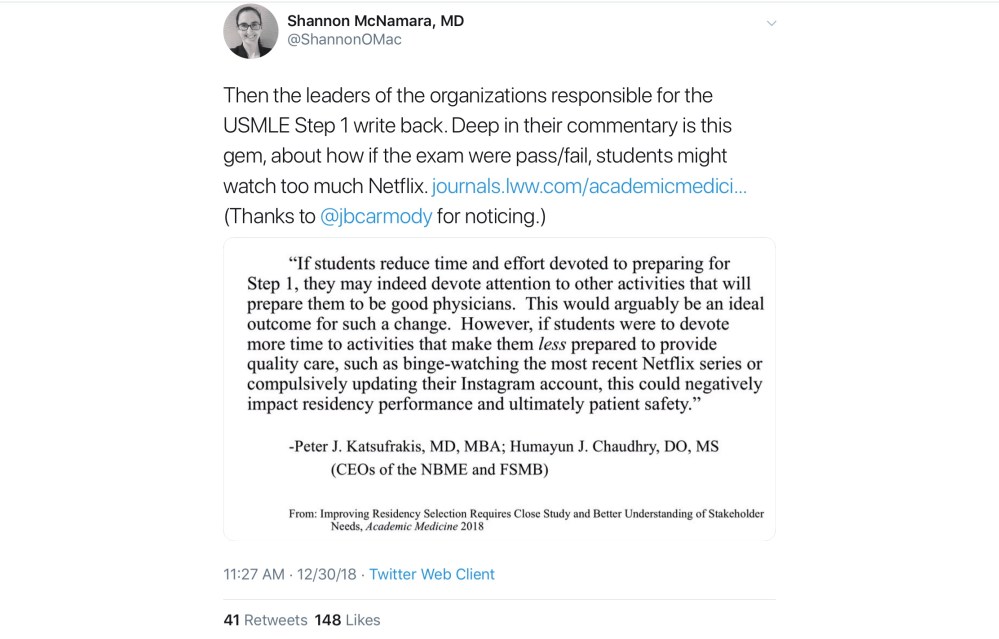Click the 12/30/18 tweet date
Image resolution: width=999 pixels, height=639 pixels.
click(326, 574)
